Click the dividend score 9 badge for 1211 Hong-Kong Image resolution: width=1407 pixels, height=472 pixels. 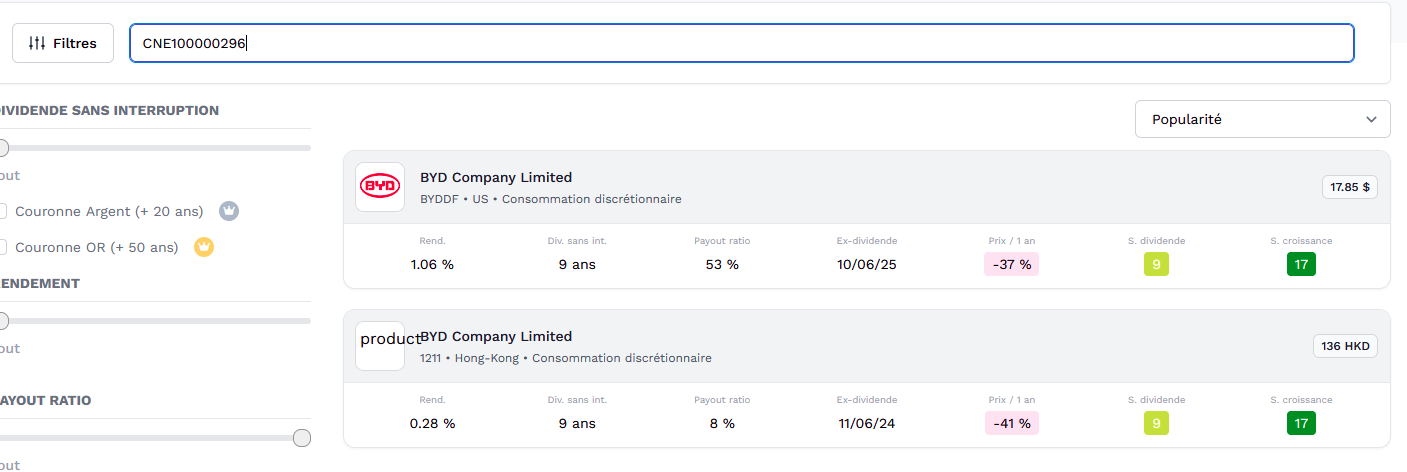(x=1156, y=423)
